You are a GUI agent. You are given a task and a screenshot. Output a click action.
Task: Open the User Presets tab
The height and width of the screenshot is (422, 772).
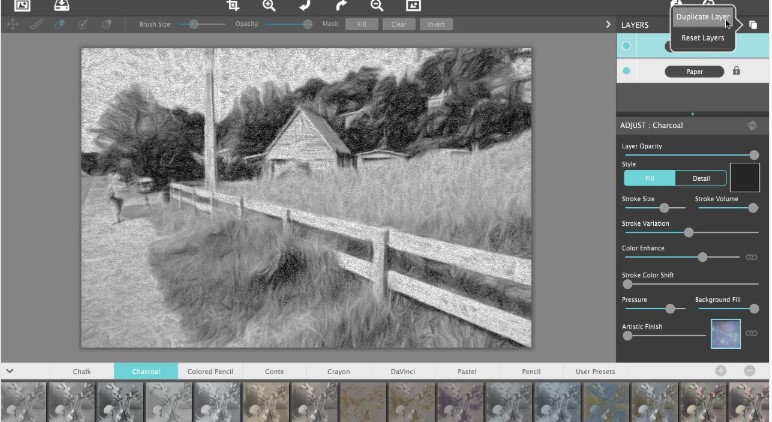tap(595, 371)
